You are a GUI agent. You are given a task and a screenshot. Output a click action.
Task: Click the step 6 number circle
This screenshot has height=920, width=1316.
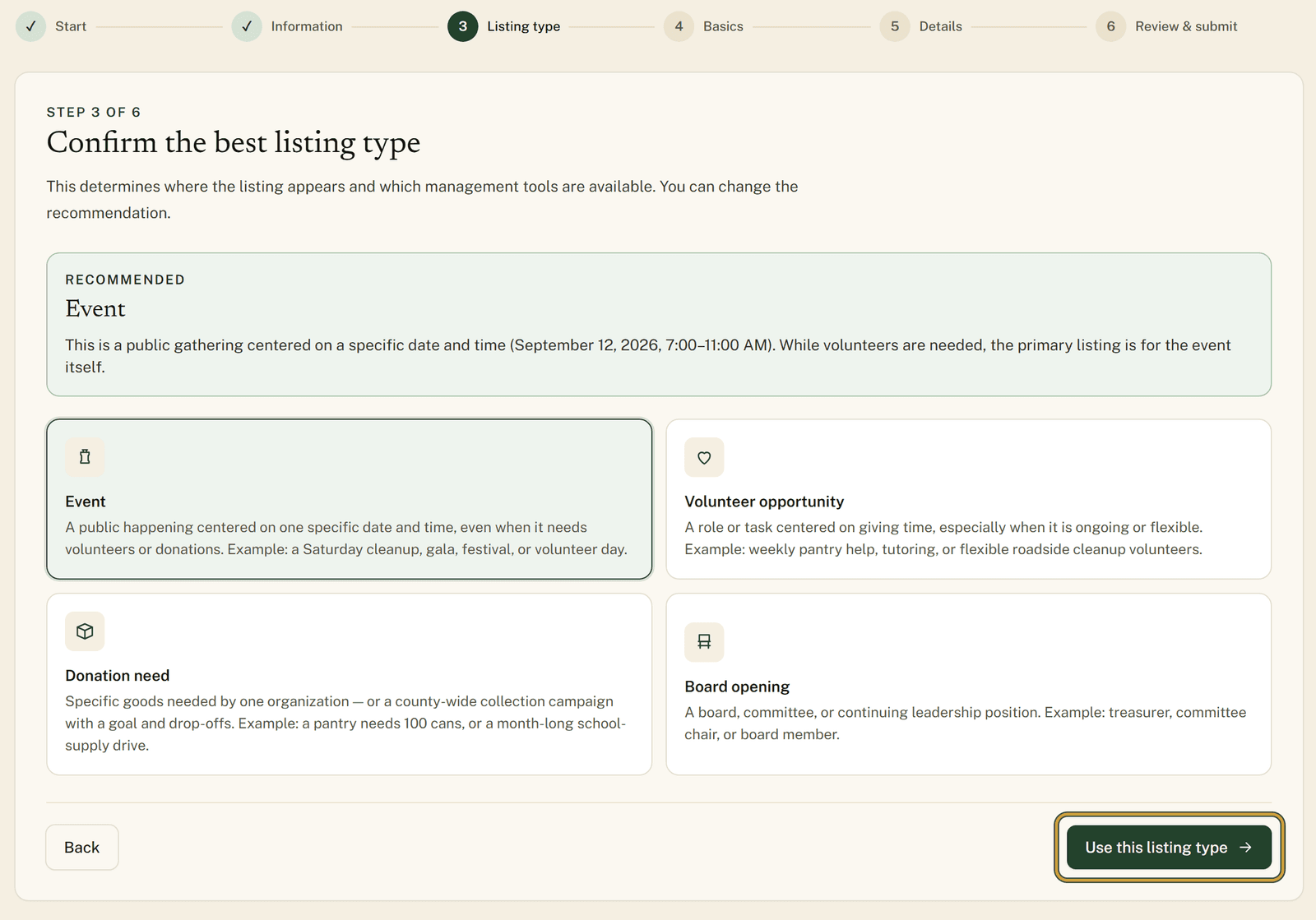pos(1110,26)
